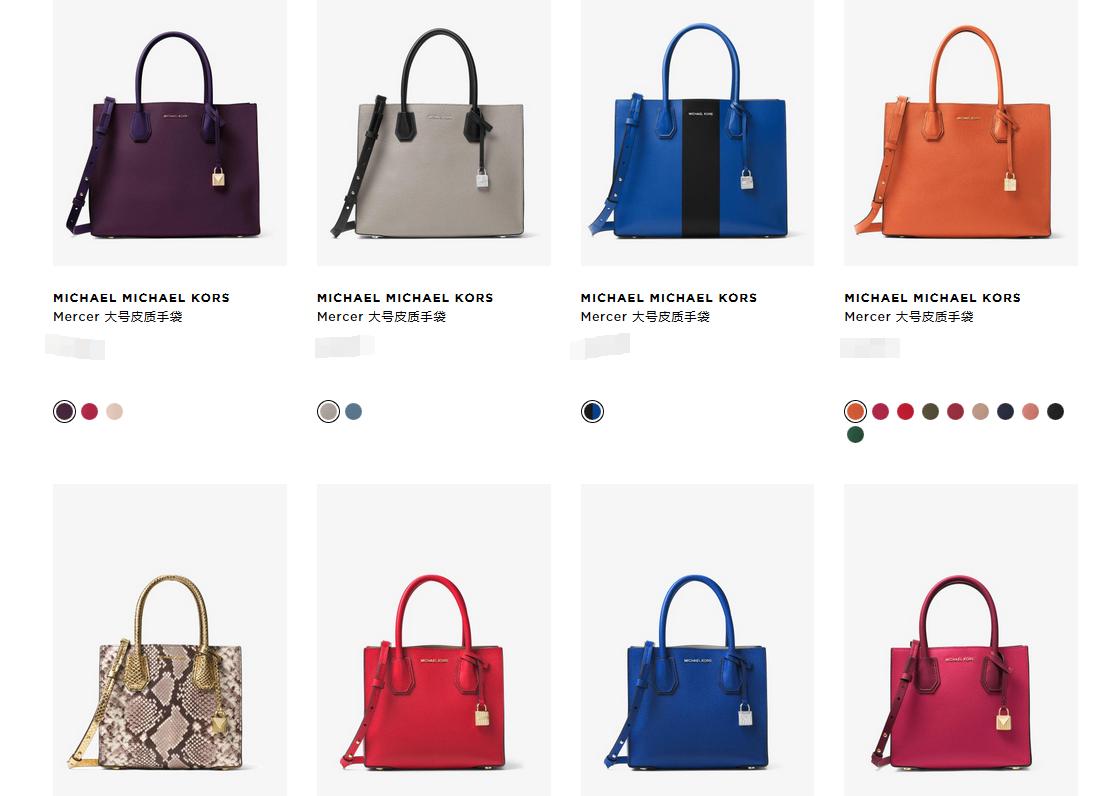View the snakeskin print bag with gold handles

point(170,639)
